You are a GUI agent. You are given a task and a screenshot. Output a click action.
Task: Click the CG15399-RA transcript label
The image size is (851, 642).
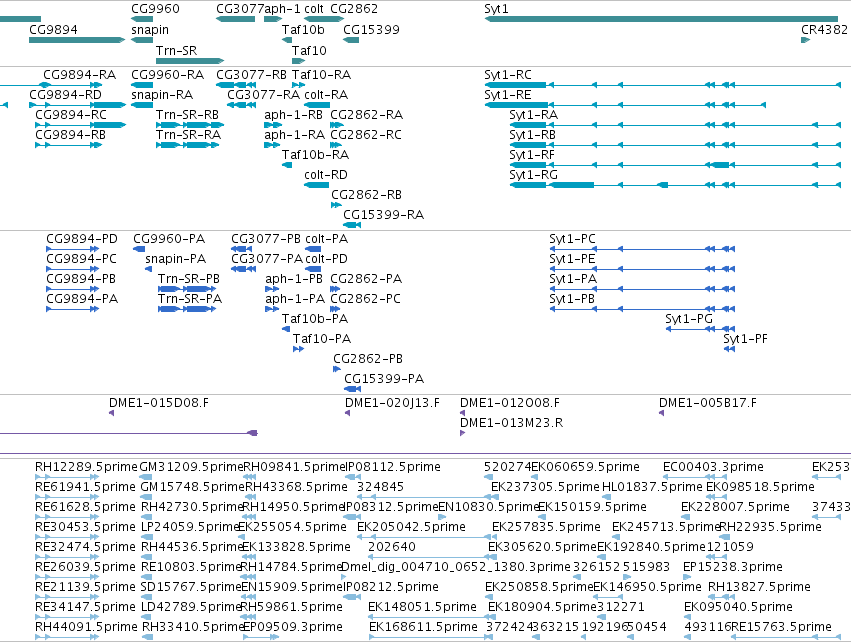point(383,214)
